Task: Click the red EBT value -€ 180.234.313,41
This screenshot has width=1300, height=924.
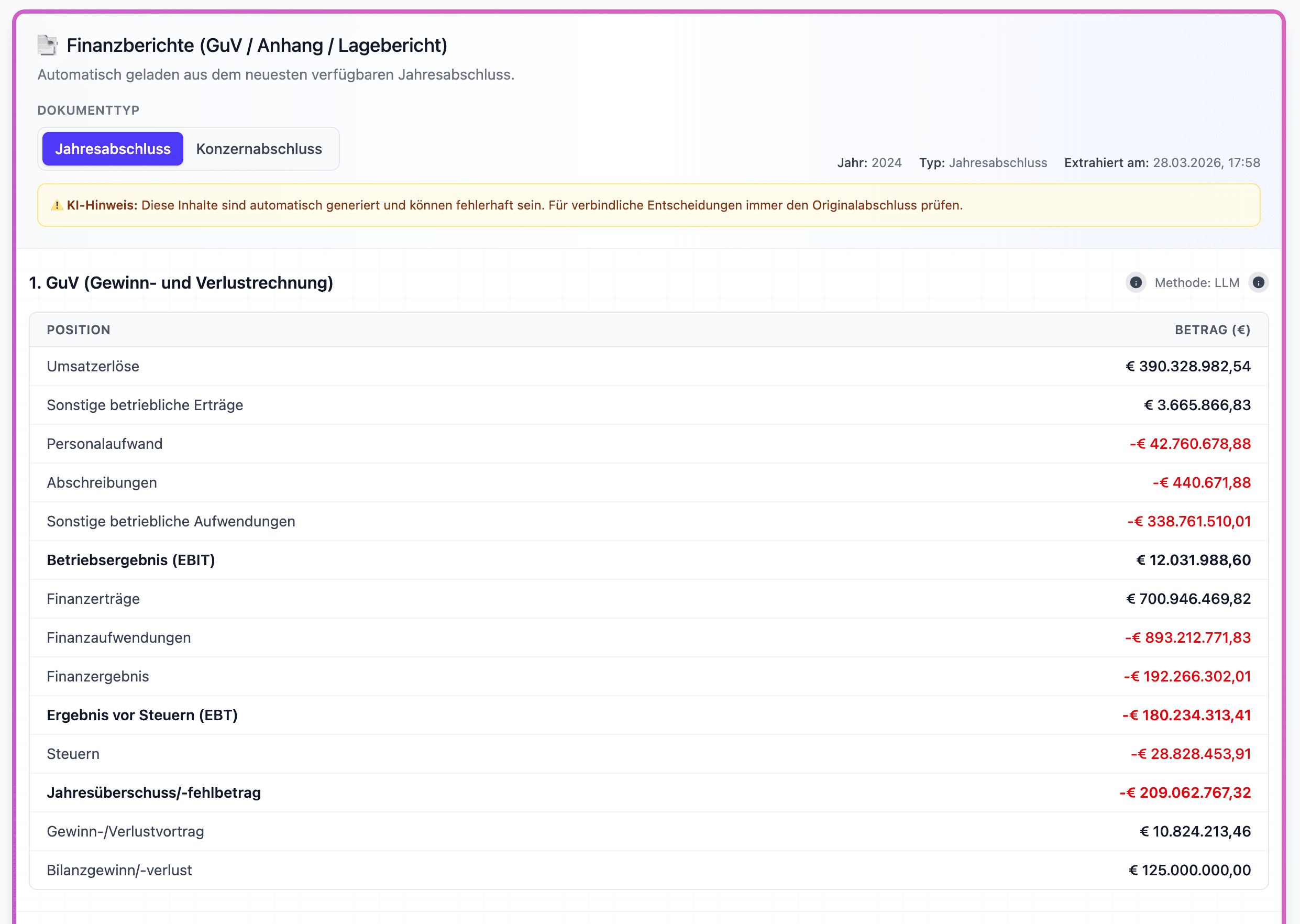Action: pos(1187,715)
